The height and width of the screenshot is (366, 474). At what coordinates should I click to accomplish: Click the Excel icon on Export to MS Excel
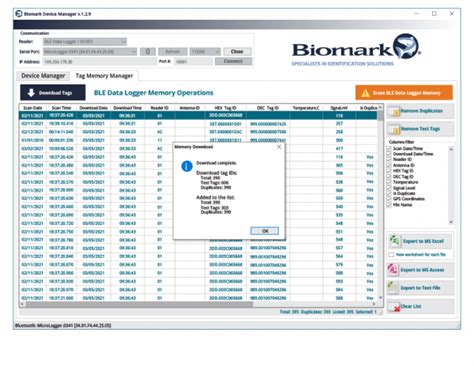pyautogui.click(x=395, y=241)
